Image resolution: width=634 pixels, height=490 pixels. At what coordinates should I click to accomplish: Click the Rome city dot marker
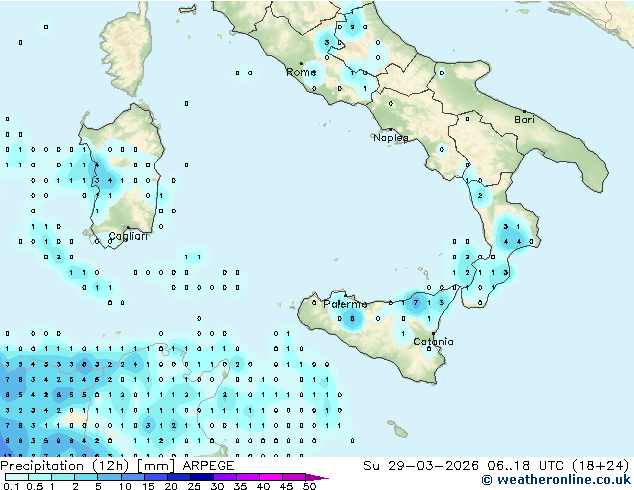301,63
